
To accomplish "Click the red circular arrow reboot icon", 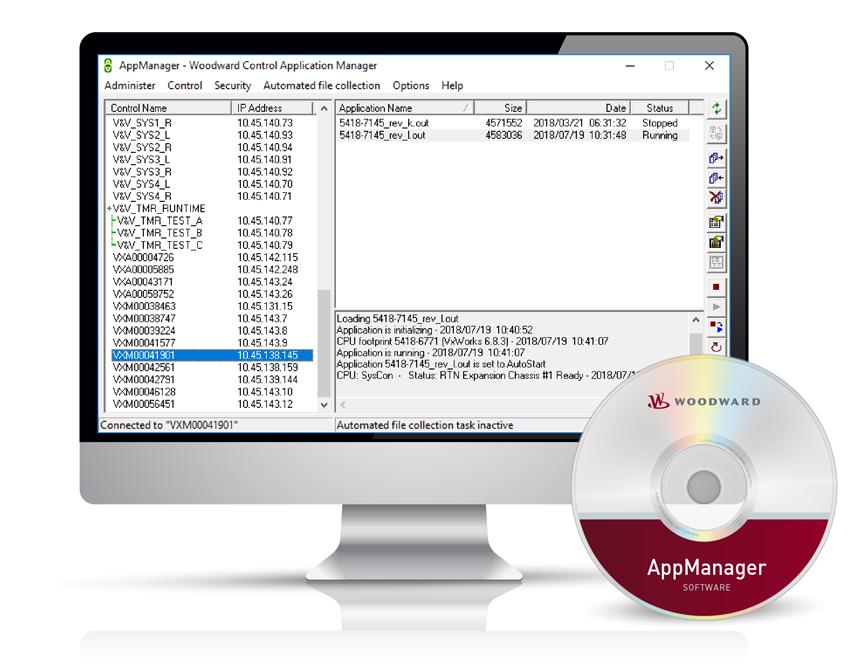I will tap(717, 347).
